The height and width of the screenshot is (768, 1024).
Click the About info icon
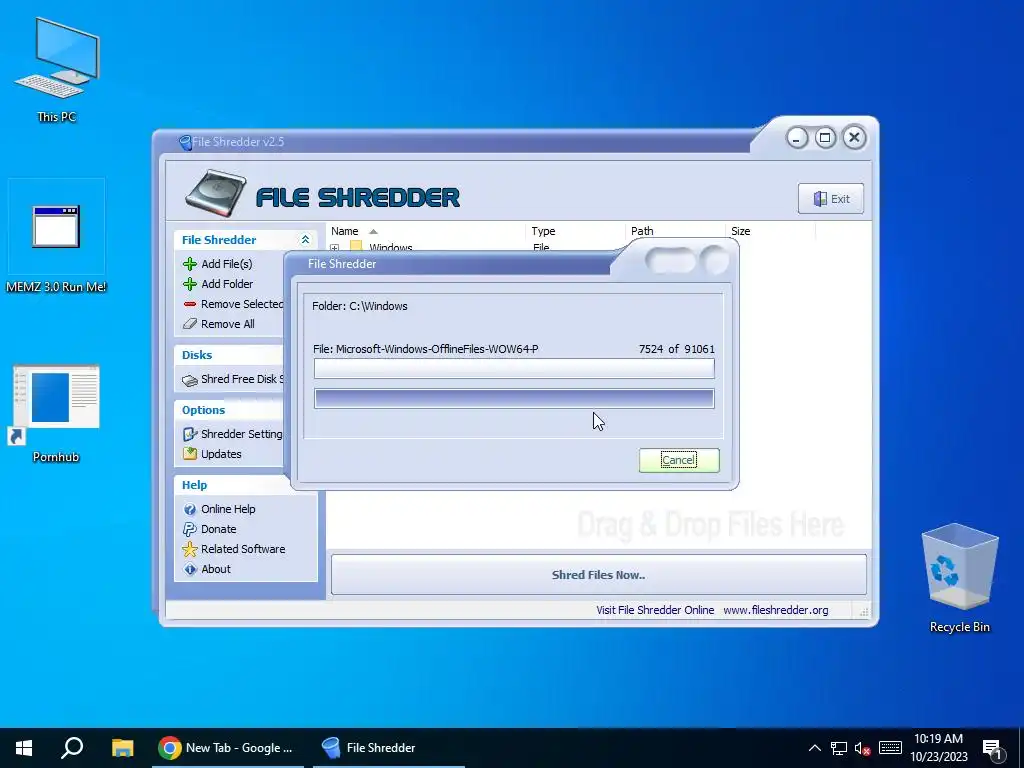[x=190, y=569]
